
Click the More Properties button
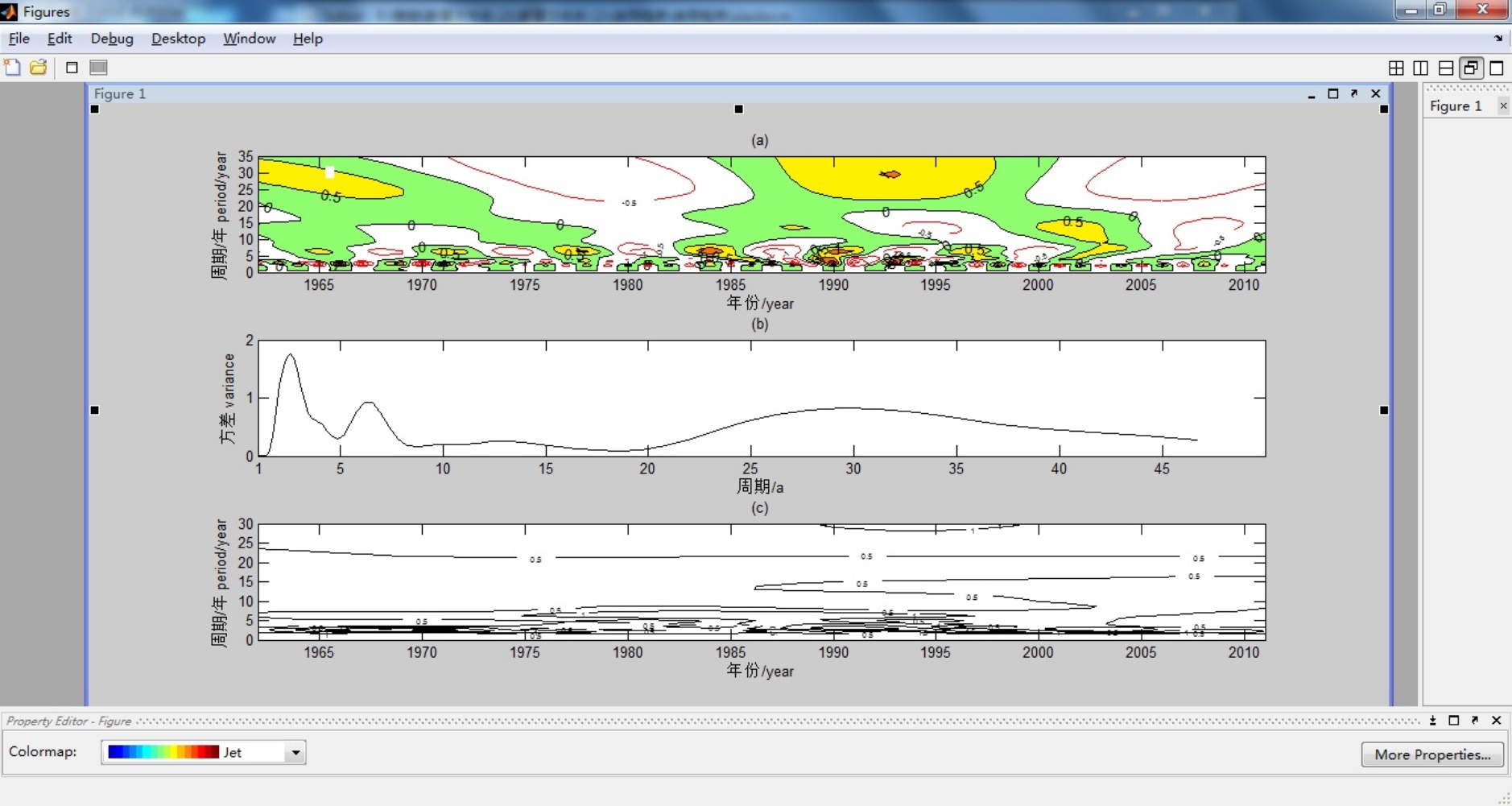pos(1431,754)
